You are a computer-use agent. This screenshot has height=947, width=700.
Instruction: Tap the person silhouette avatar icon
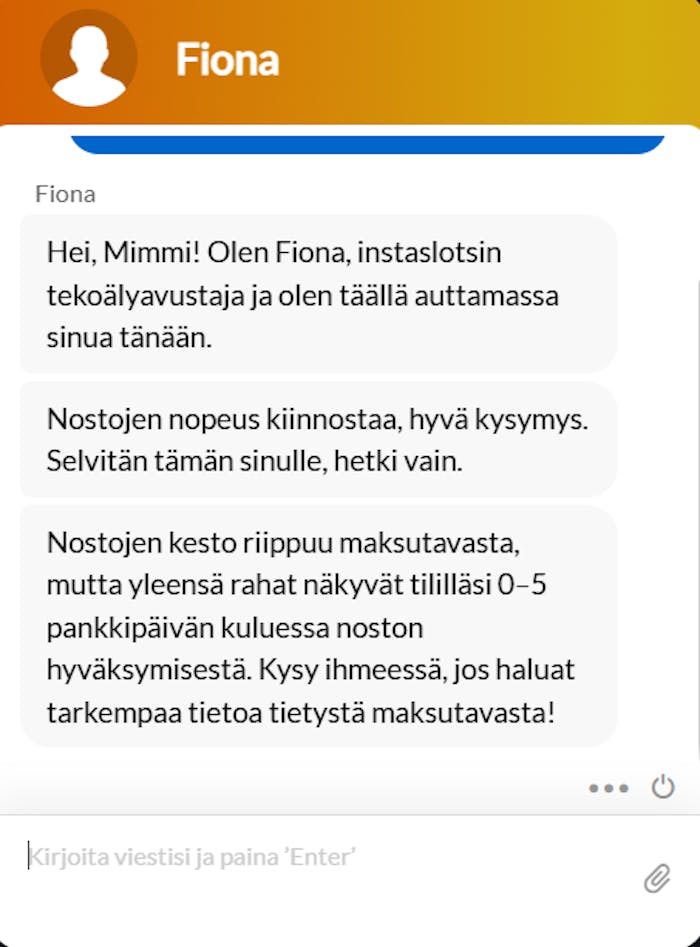[88, 58]
